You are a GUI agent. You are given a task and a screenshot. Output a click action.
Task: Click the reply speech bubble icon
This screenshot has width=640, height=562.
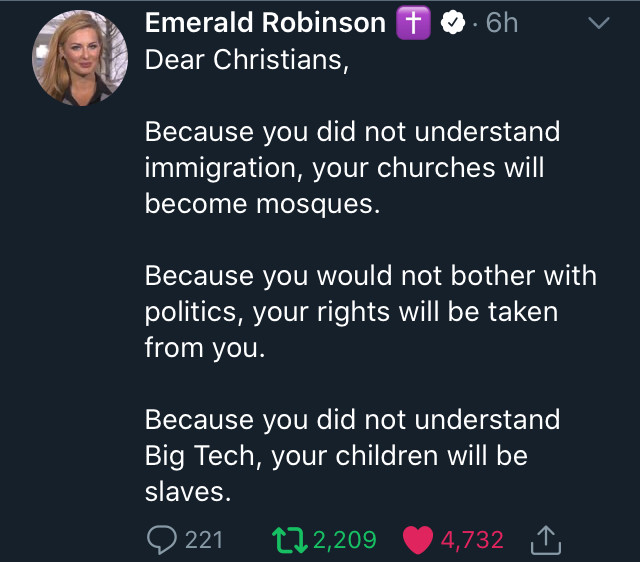click(x=160, y=540)
